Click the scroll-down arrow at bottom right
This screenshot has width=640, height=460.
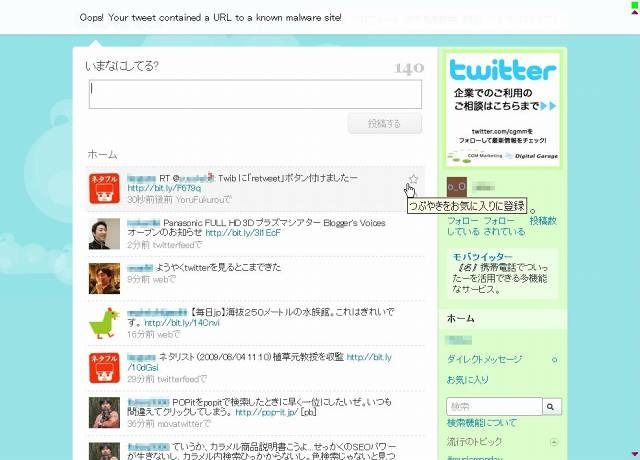pyautogui.click(x=635, y=453)
